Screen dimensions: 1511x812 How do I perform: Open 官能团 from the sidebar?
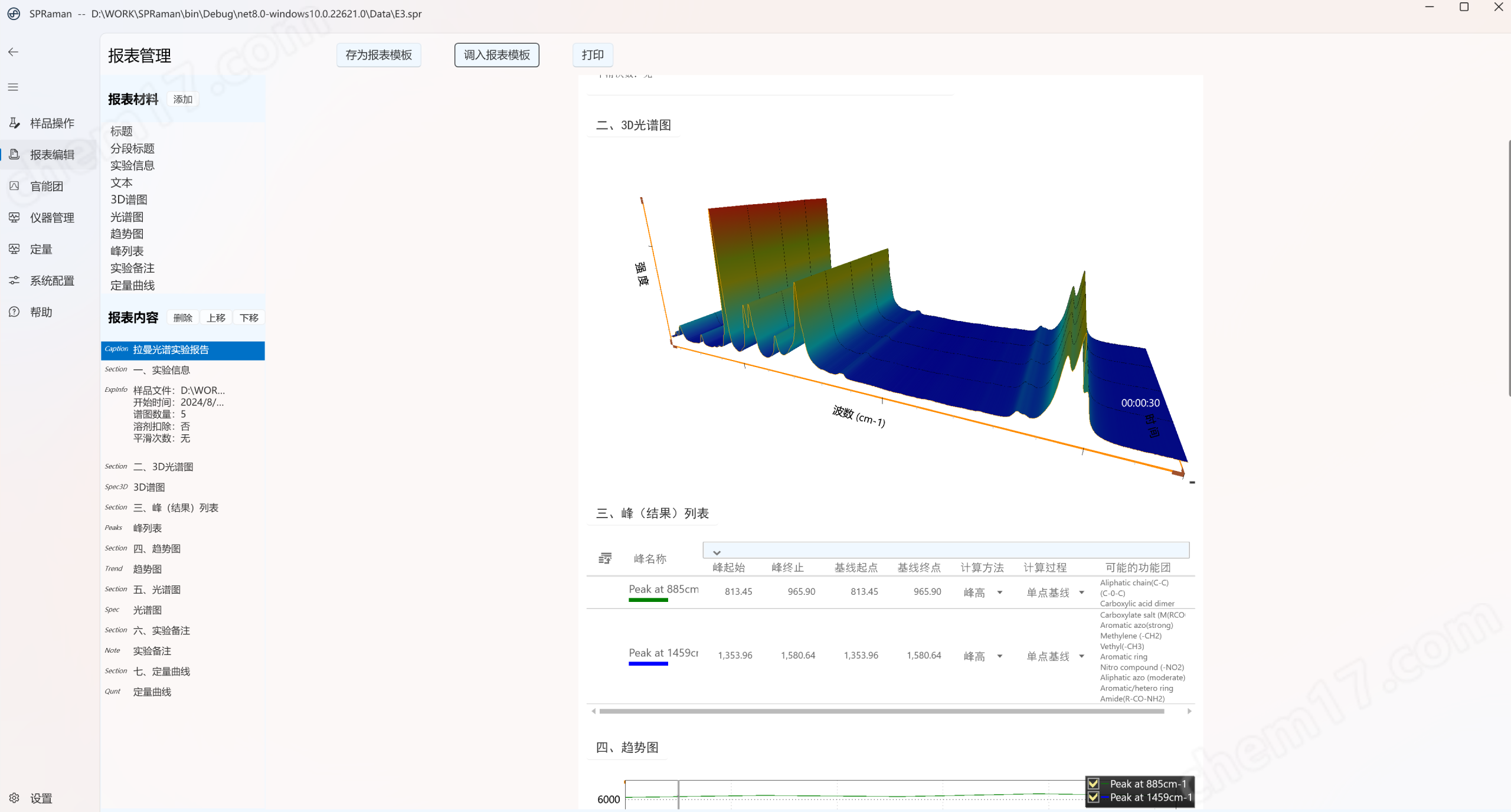tap(47, 186)
